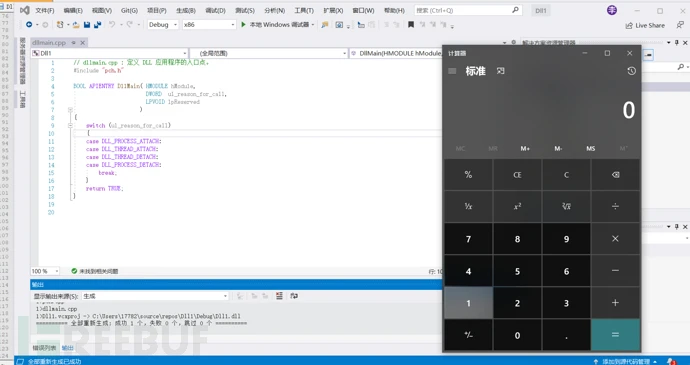This screenshot has width=690, height=365.
Task: Navigate backward with the toolbar back arrow
Action: [x=29, y=25]
